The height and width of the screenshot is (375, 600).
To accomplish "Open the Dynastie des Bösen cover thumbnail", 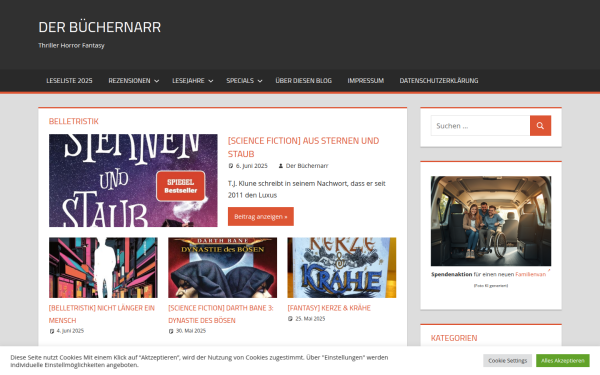I will (x=223, y=267).
